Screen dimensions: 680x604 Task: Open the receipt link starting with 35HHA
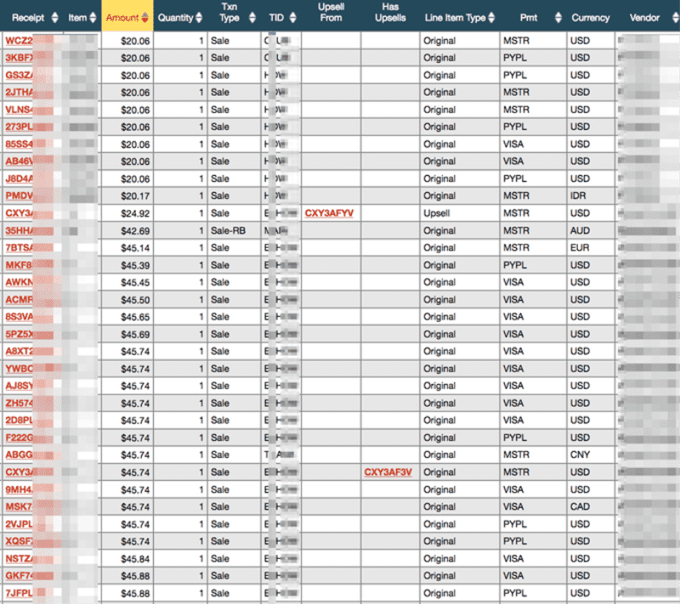[x=21, y=230]
